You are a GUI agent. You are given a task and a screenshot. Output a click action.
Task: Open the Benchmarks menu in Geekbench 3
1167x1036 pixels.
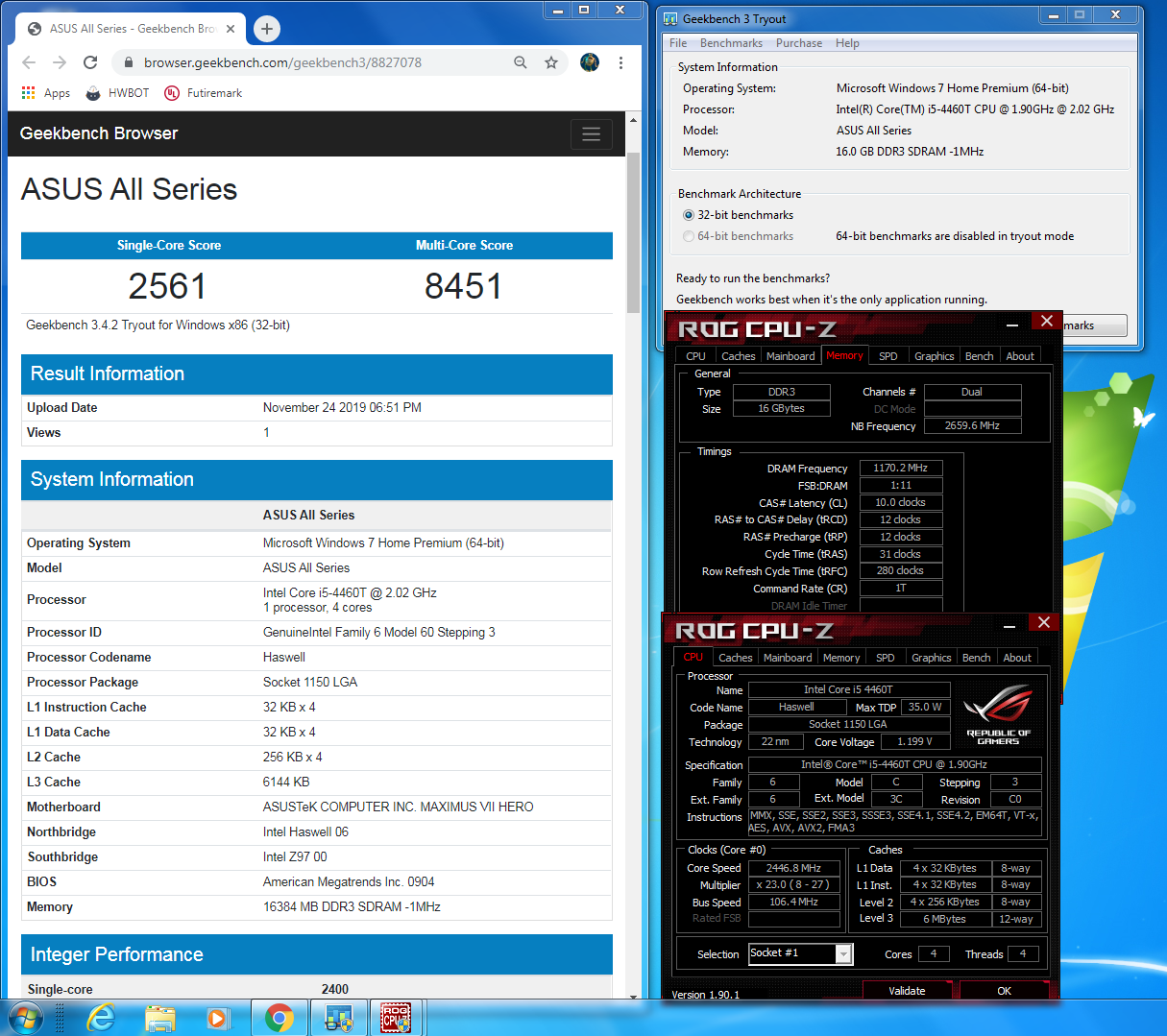click(x=731, y=43)
